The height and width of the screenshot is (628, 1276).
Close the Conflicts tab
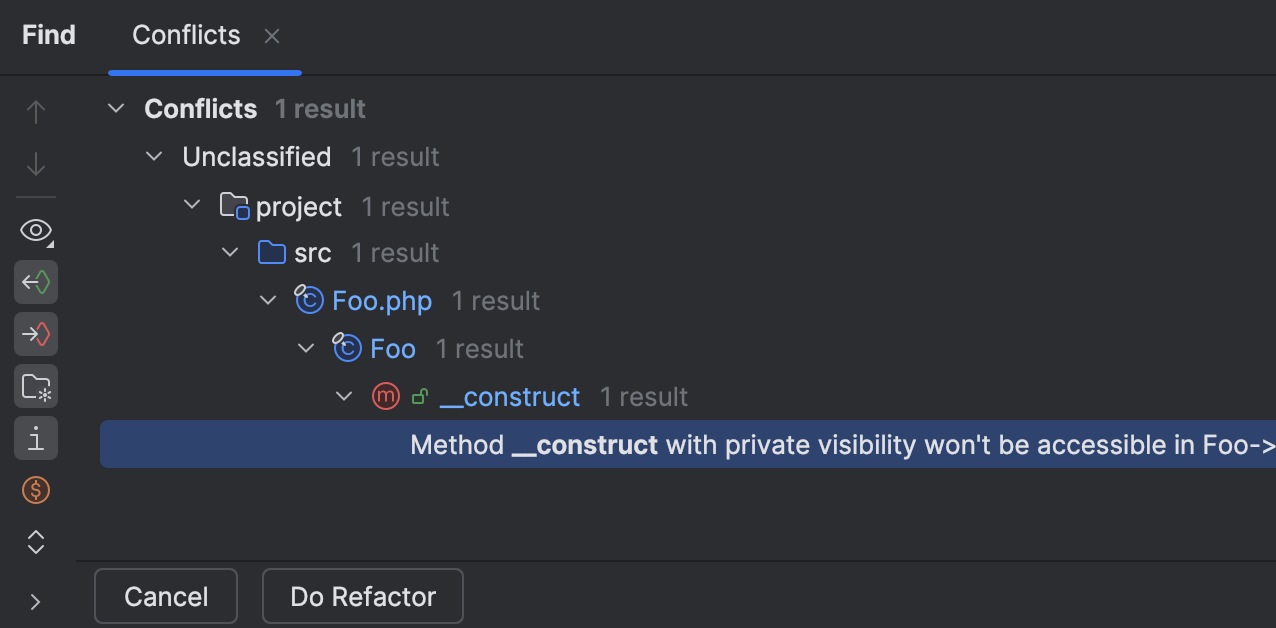pos(271,35)
